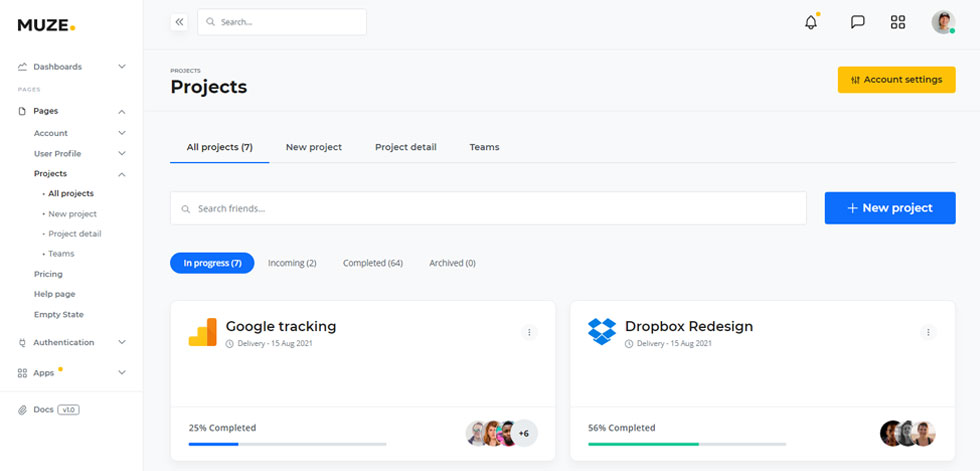Click the Account settings button

(x=896, y=80)
